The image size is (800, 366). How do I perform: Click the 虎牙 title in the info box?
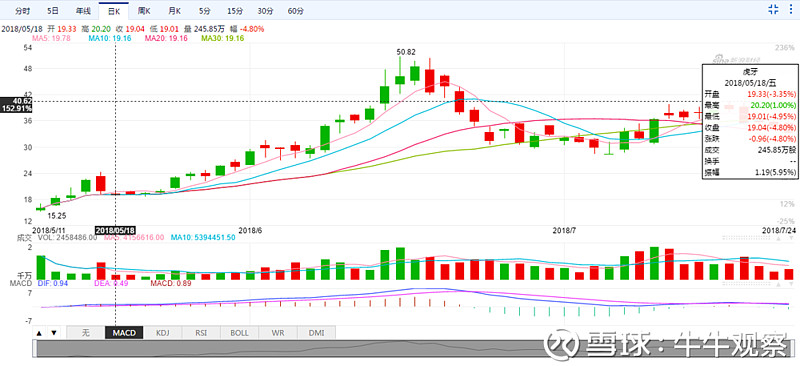point(752,72)
